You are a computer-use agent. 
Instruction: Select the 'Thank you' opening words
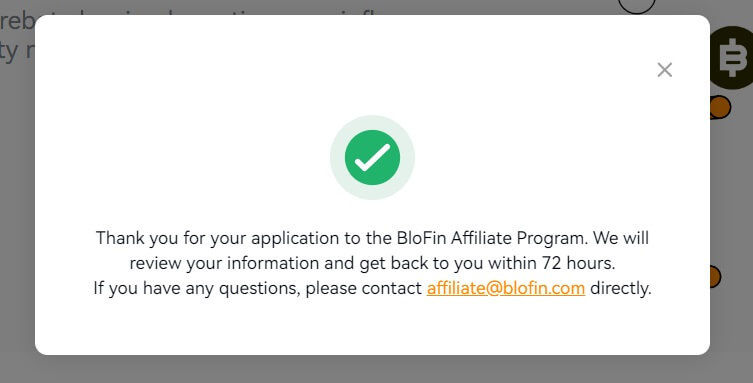(120, 238)
